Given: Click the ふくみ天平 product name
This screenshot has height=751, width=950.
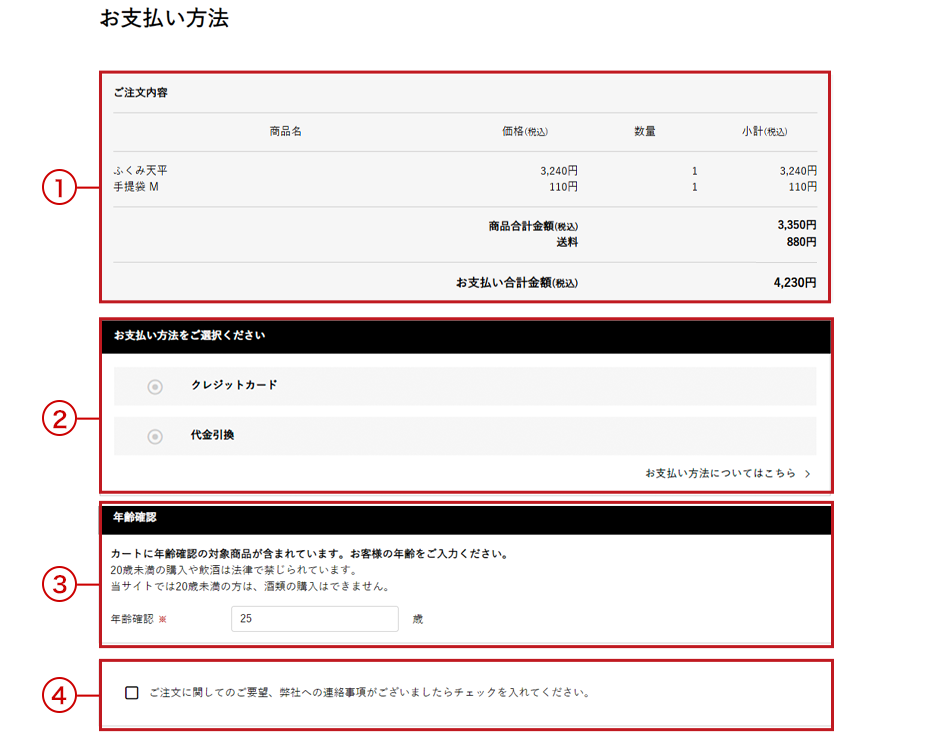Looking at the screenshot, I should 141,170.
